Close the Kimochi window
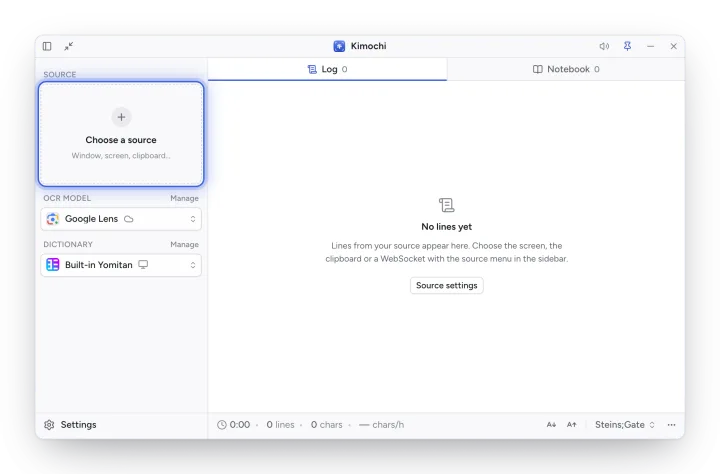This screenshot has height=474, width=720. pos(673,46)
